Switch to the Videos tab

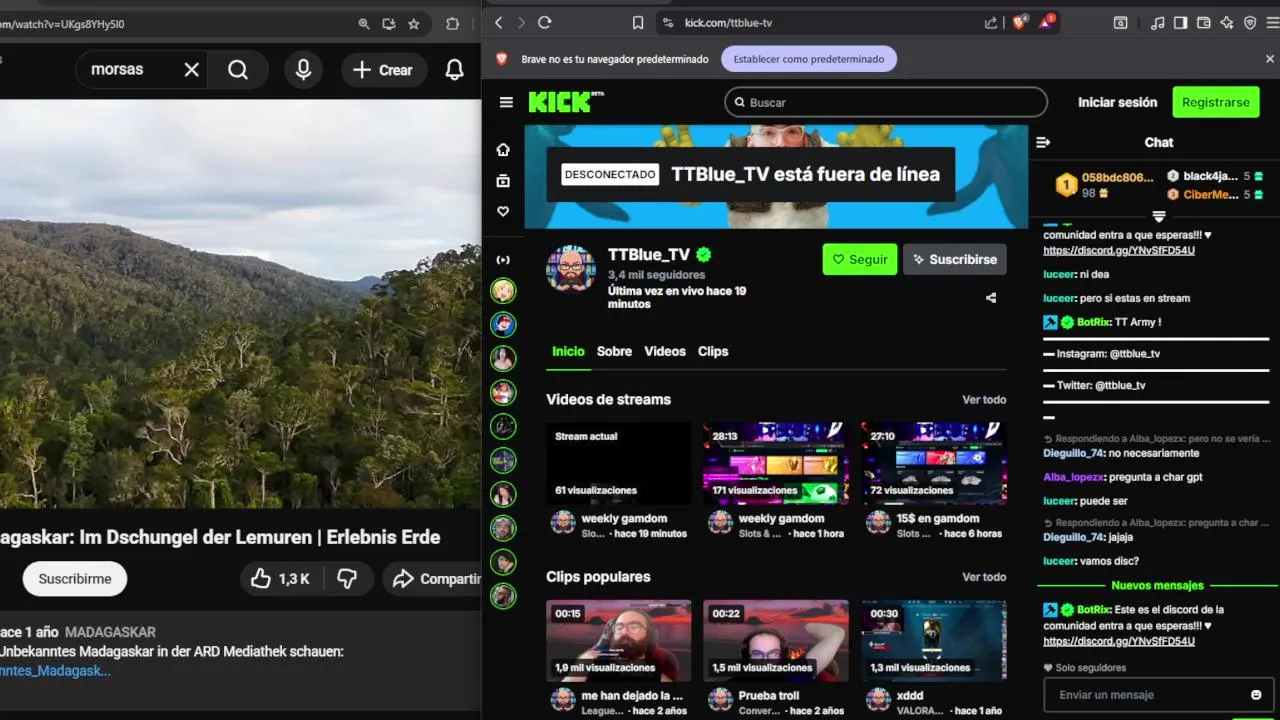pyautogui.click(x=665, y=351)
